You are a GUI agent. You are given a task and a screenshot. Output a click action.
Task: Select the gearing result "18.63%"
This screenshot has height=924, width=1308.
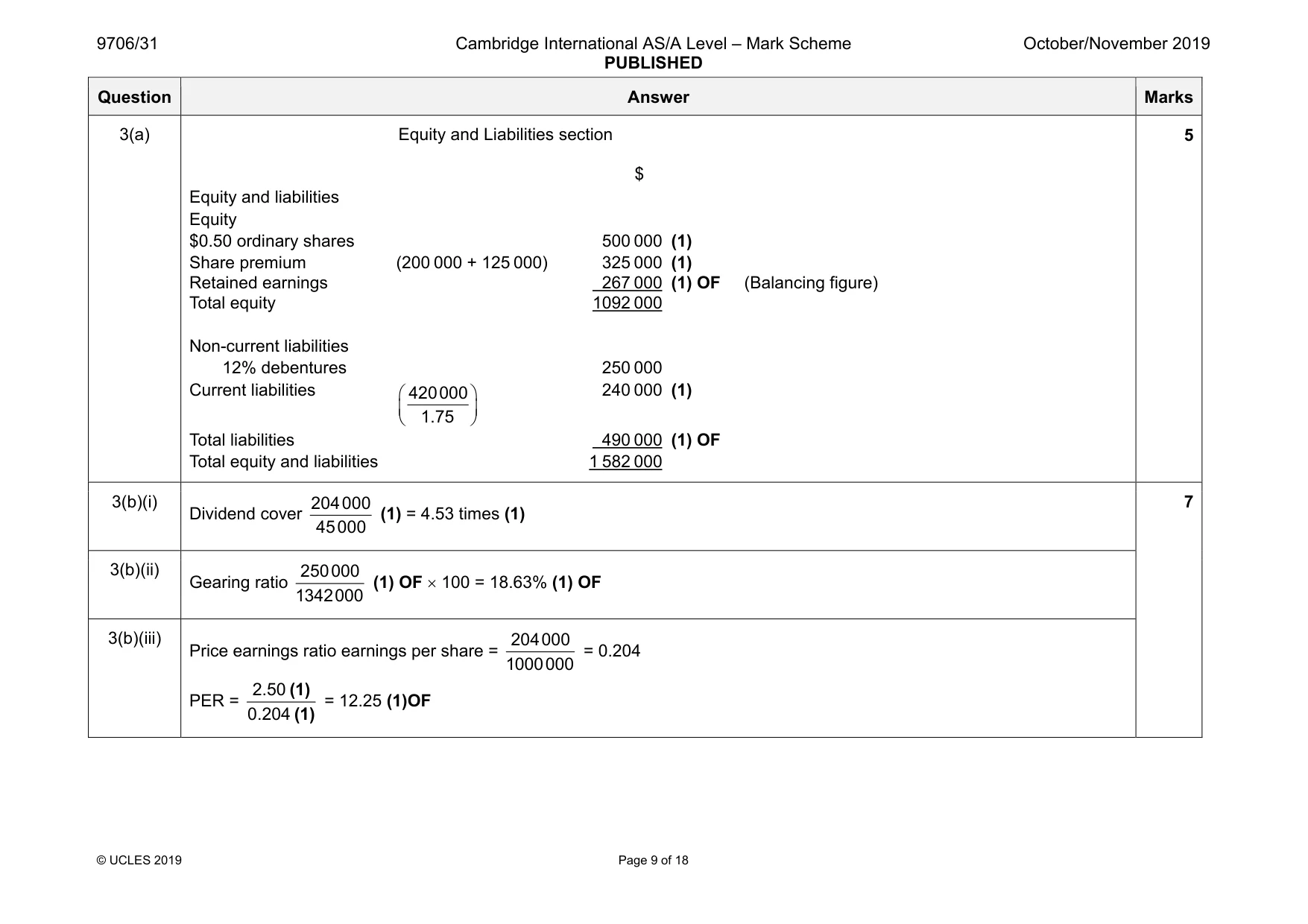tap(518, 583)
